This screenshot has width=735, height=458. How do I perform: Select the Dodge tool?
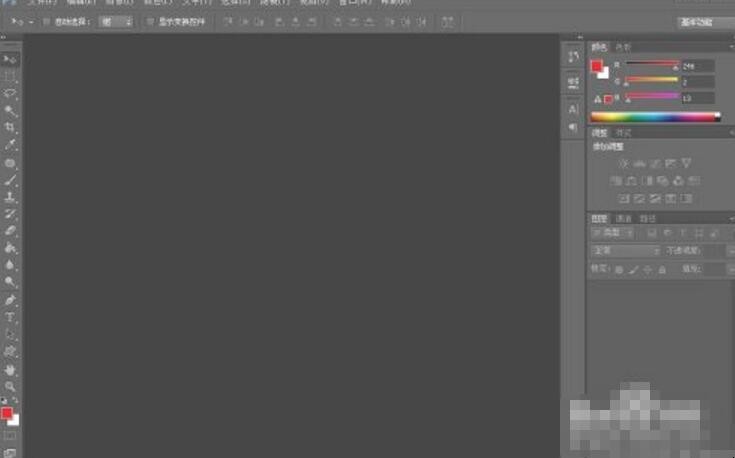10,282
